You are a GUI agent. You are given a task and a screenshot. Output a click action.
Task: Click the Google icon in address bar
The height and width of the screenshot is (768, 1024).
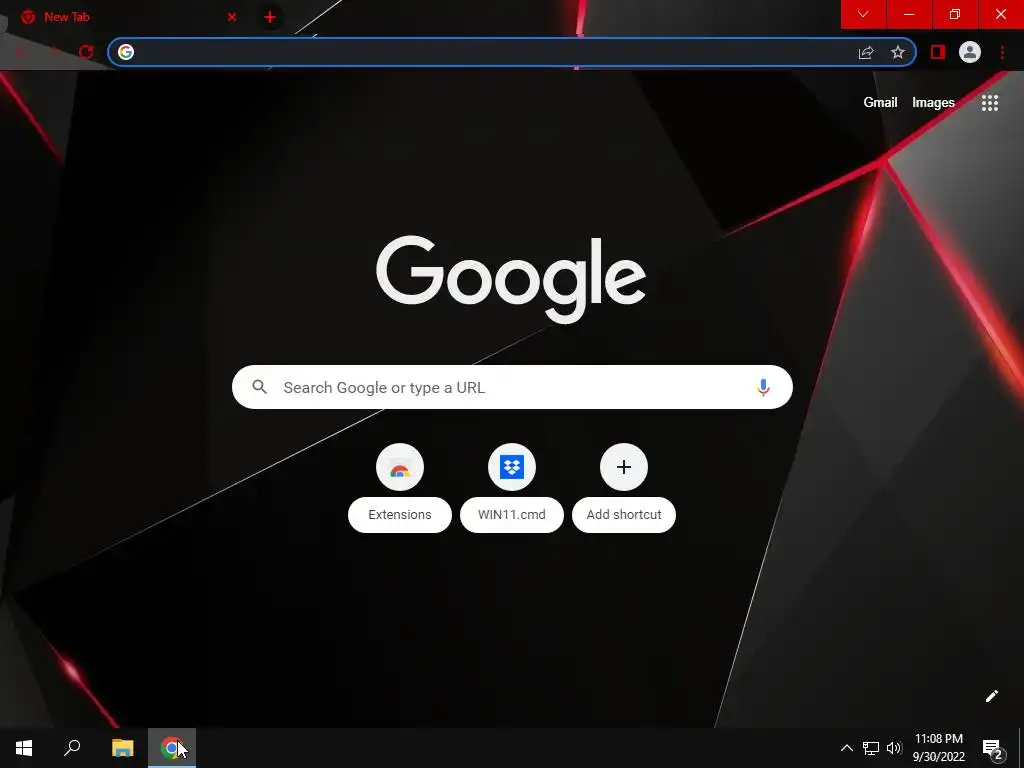[x=126, y=52]
